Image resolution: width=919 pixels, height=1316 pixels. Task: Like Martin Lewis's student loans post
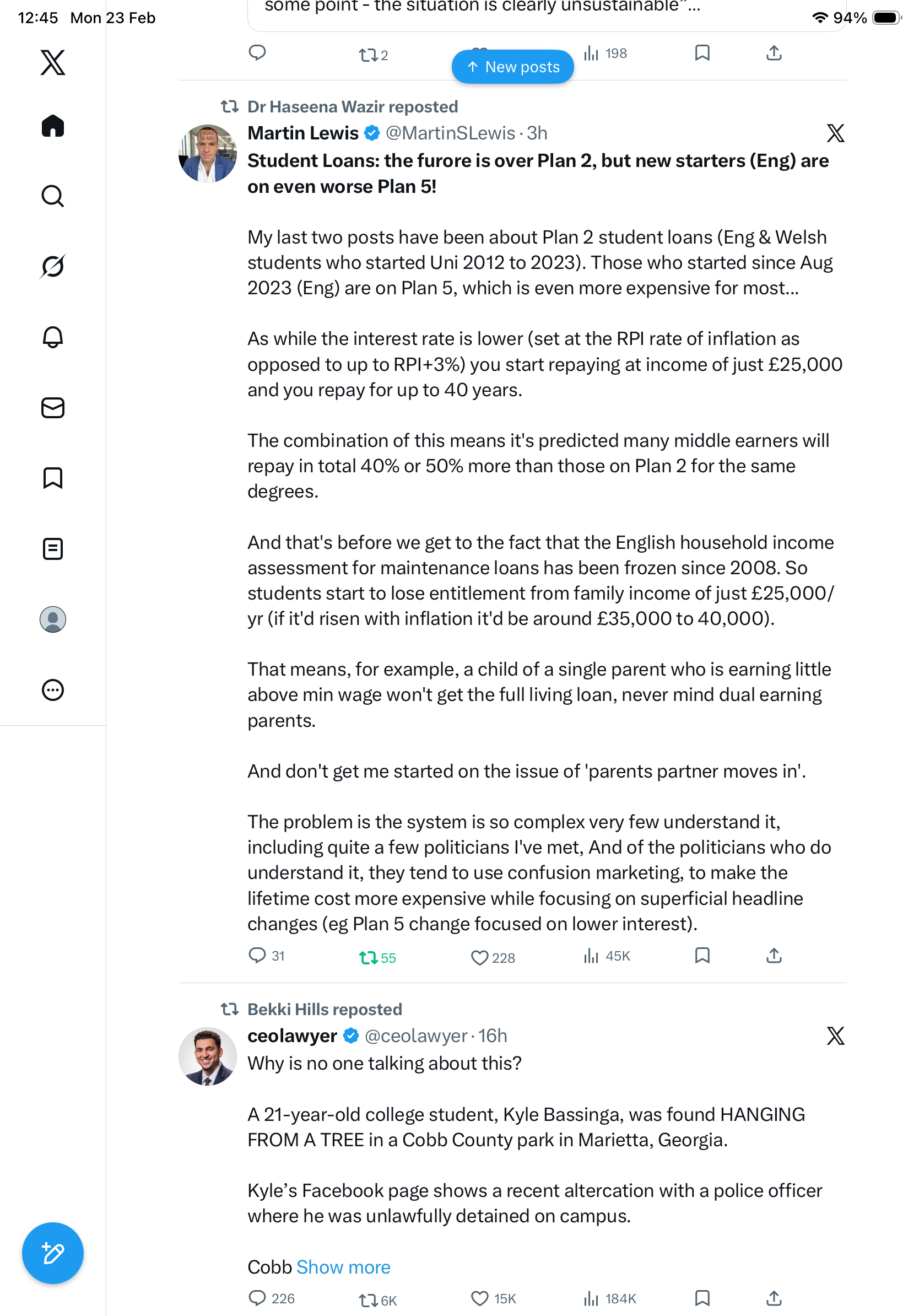479,957
